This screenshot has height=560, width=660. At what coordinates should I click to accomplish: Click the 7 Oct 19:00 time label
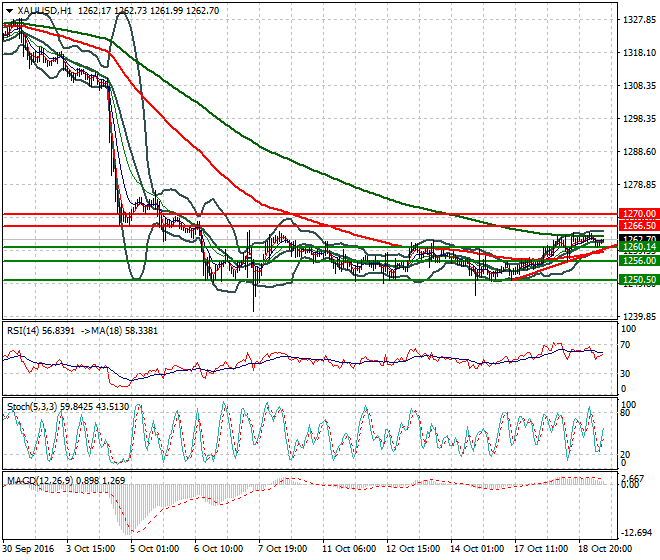[283, 549]
